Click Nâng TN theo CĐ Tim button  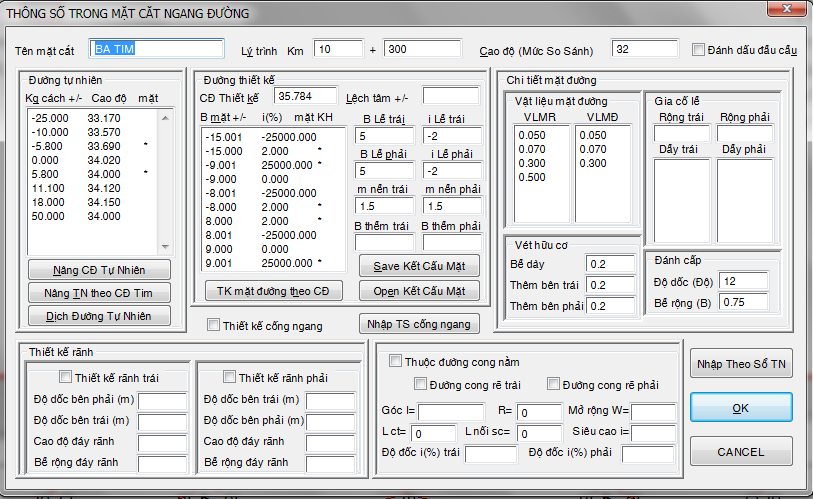click(99, 293)
